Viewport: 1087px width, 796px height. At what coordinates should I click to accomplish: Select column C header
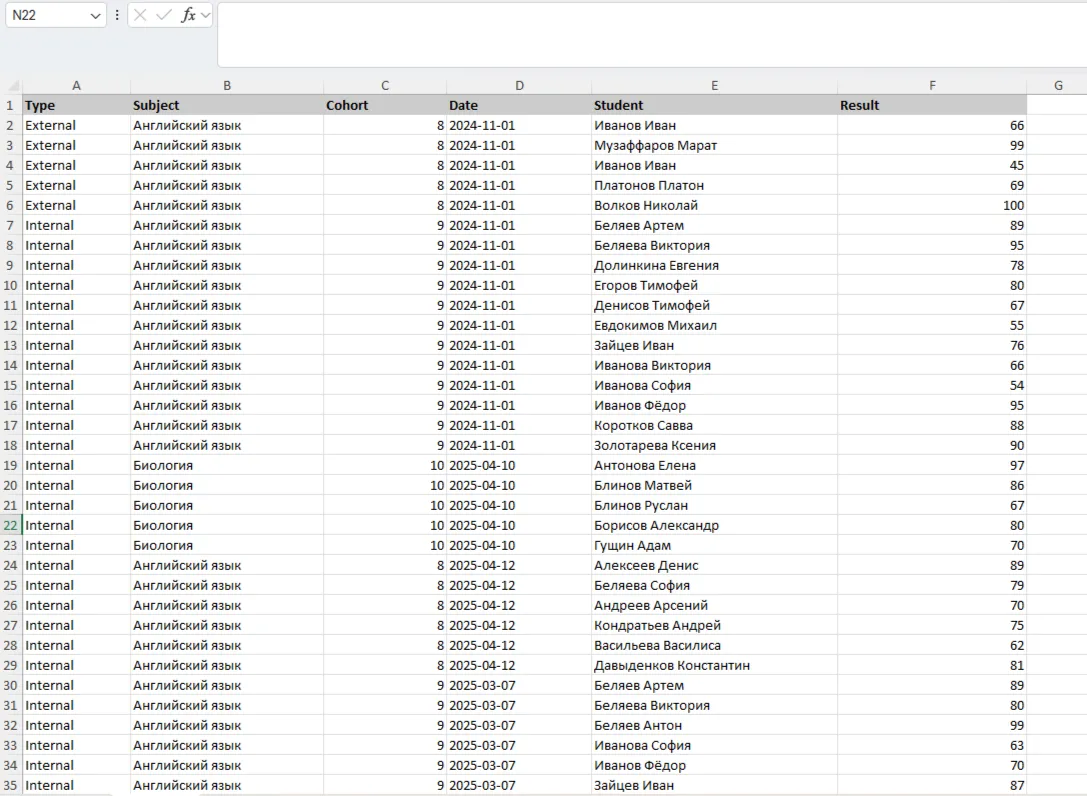click(385, 86)
